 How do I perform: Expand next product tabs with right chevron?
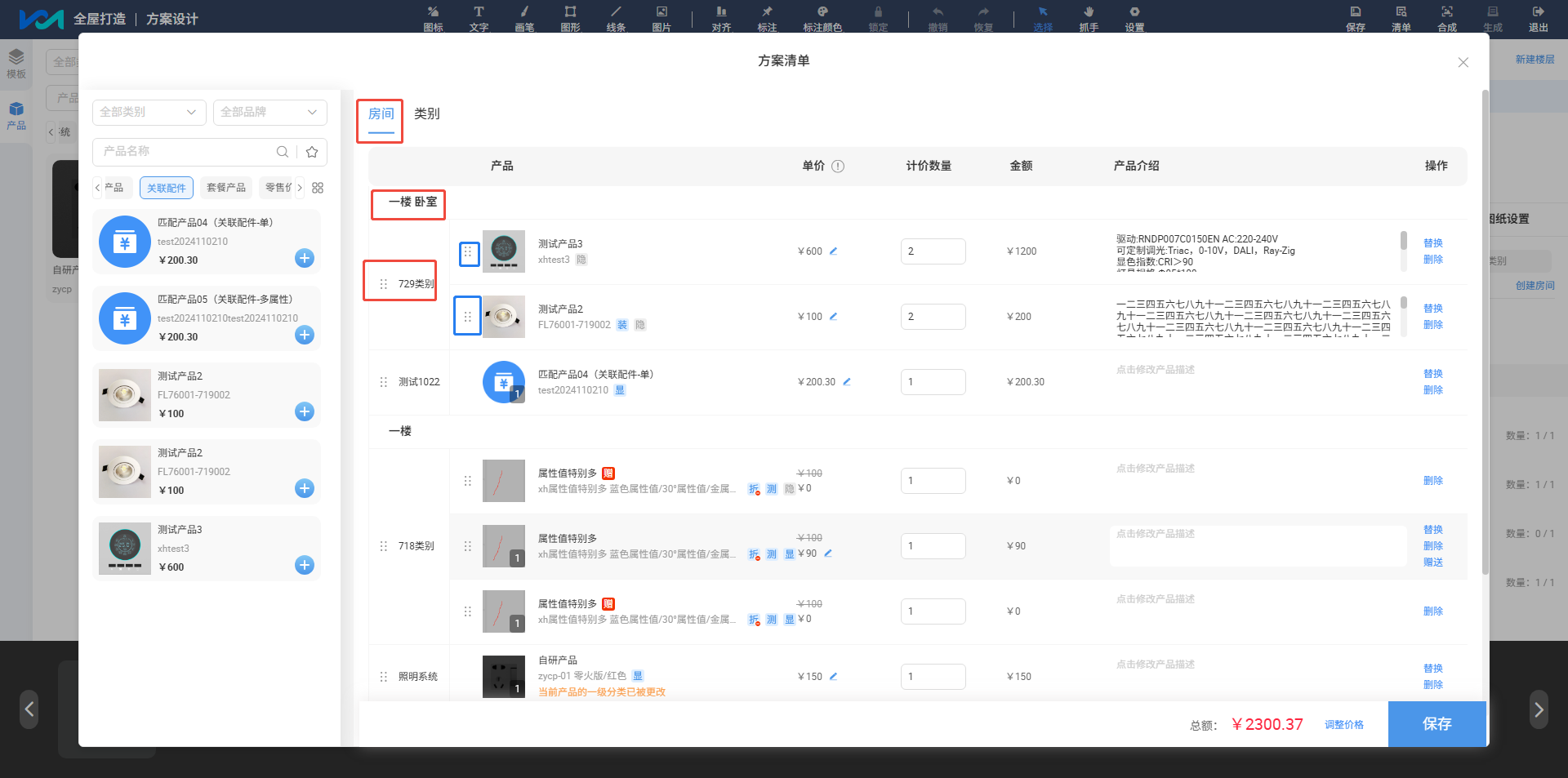click(x=300, y=188)
